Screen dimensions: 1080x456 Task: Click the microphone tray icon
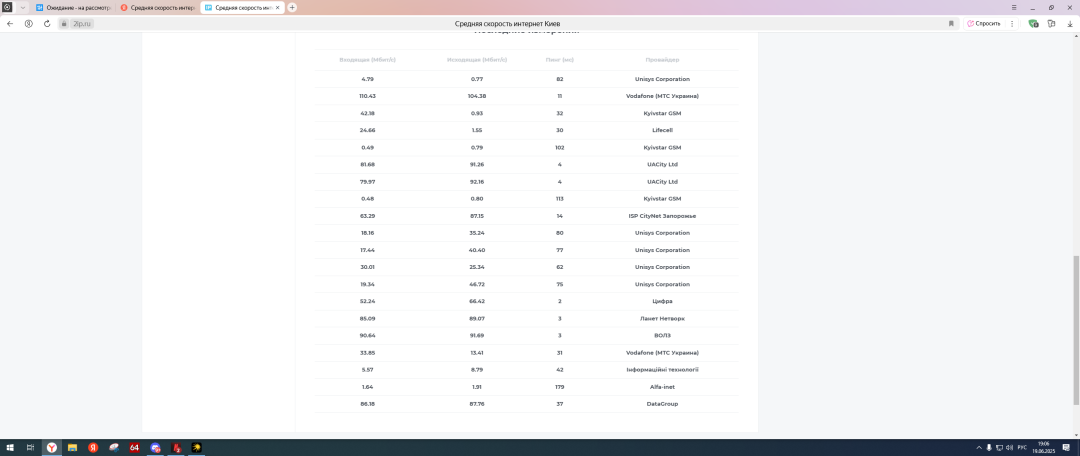click(989, 448)
